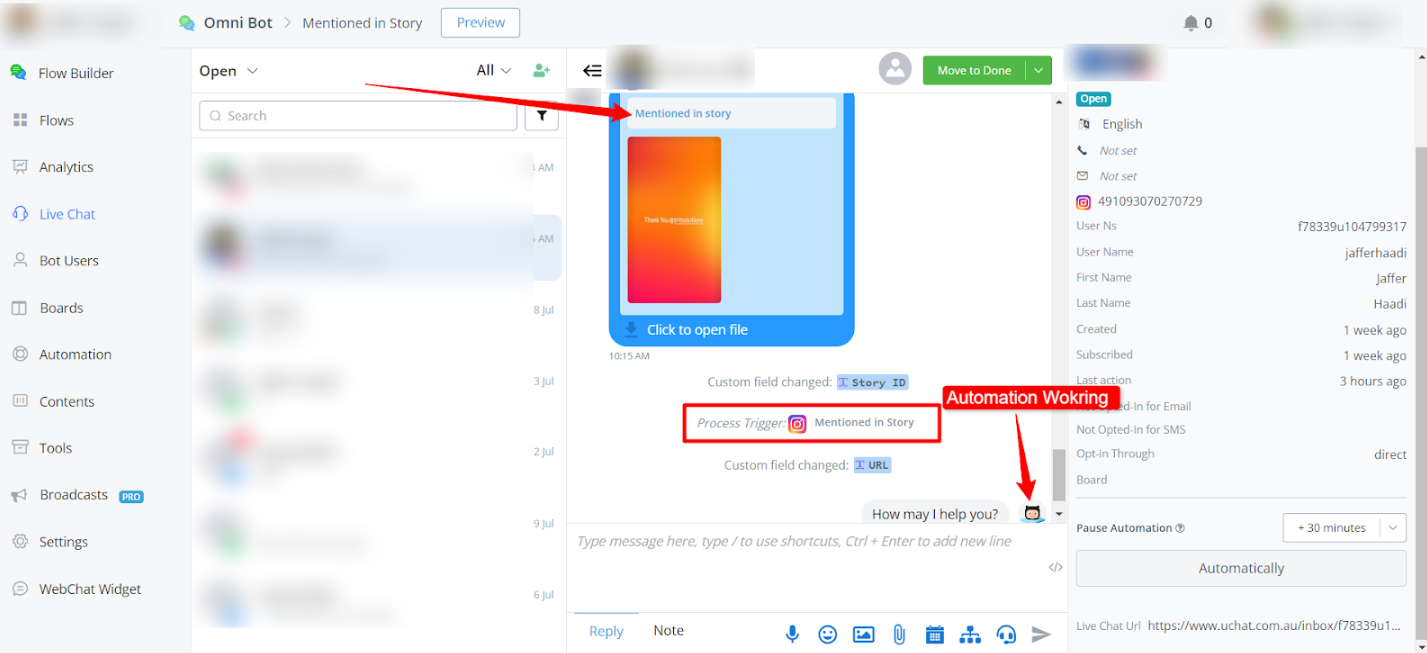Open Analytics in the sidebar
Screen dimensions: 1427x653
point(66,167)
